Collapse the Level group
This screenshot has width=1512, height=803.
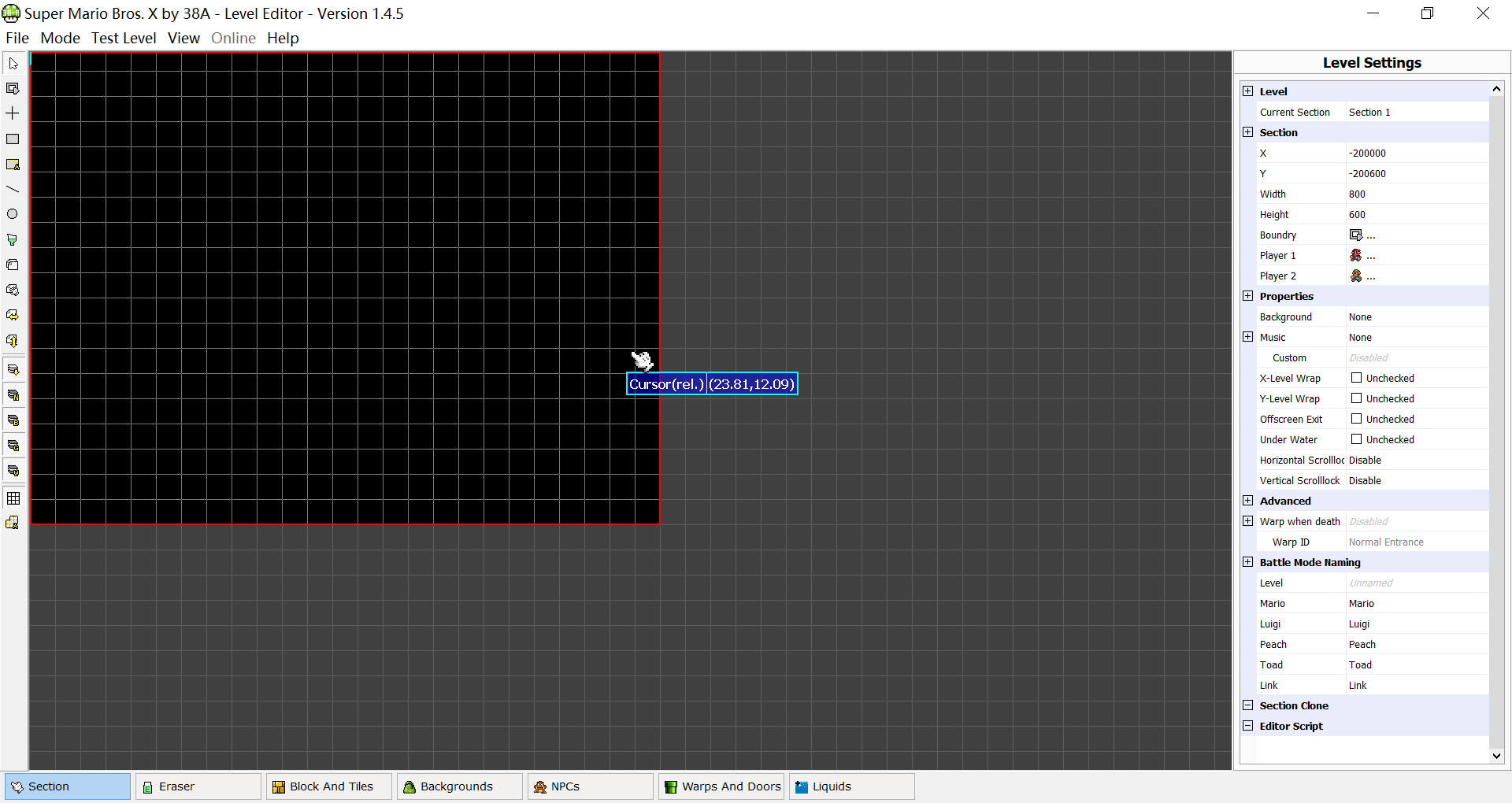(x=1248, y=91)
